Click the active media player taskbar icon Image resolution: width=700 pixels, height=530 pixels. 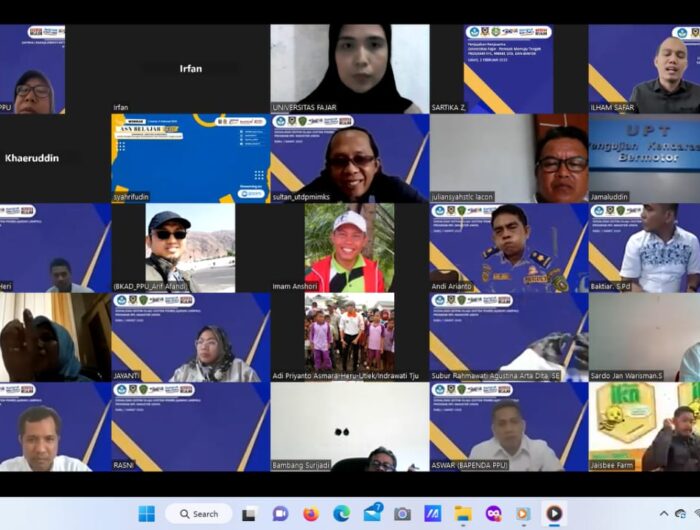click(x=554, y=514)
